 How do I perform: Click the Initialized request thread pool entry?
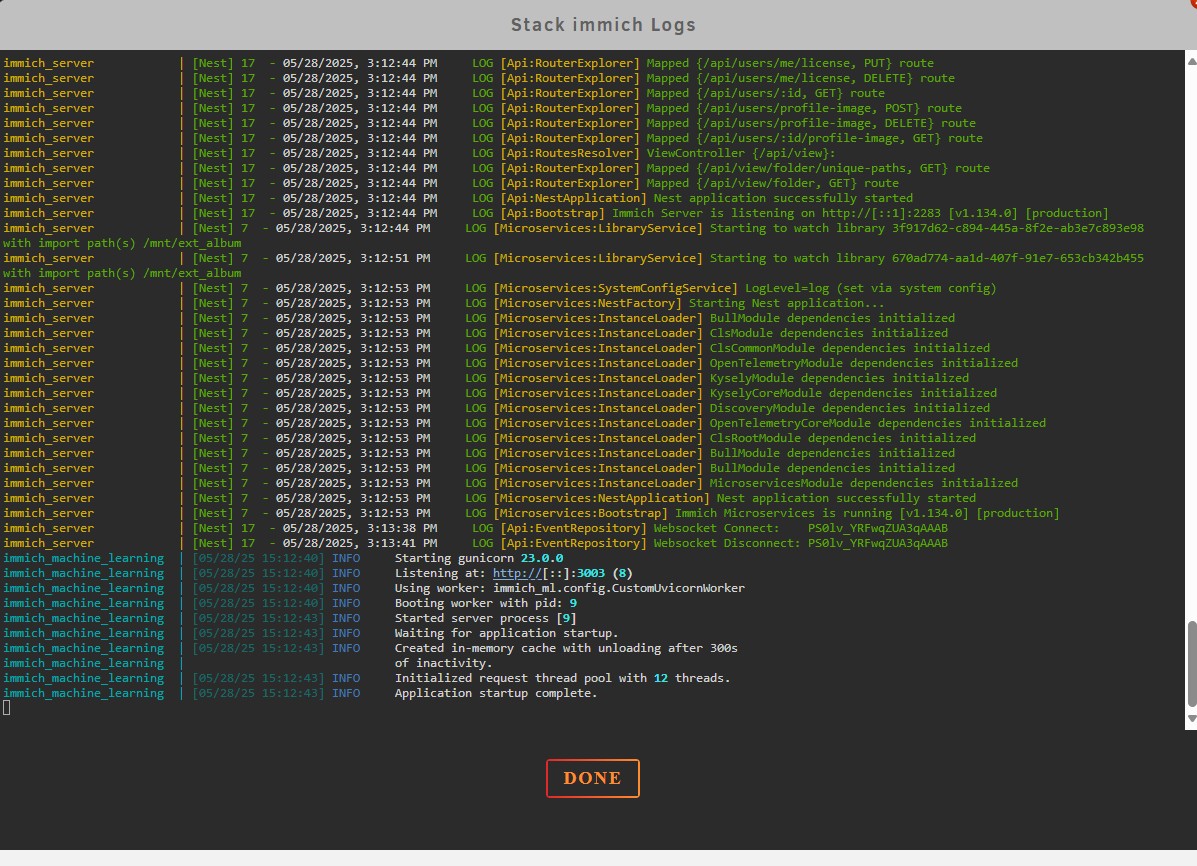pos(560,678)
